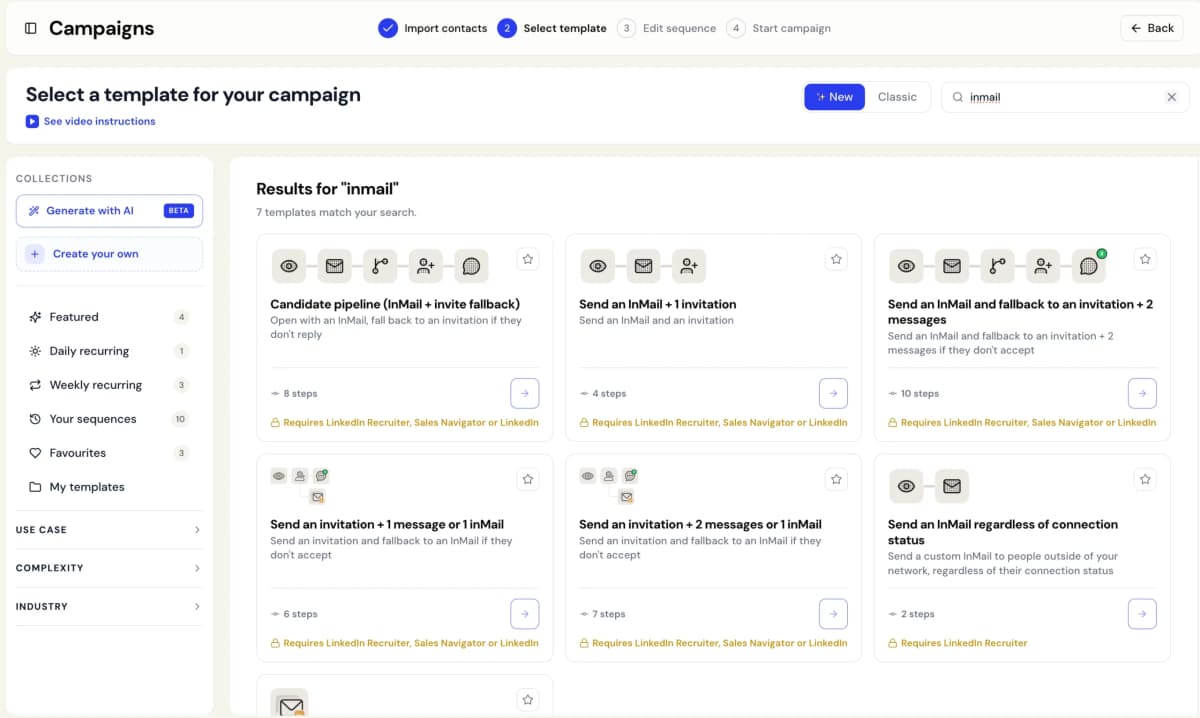Open the 6 steps template arrow button
This screenshot has width=1200, height=718.
(x=525, y=613)
